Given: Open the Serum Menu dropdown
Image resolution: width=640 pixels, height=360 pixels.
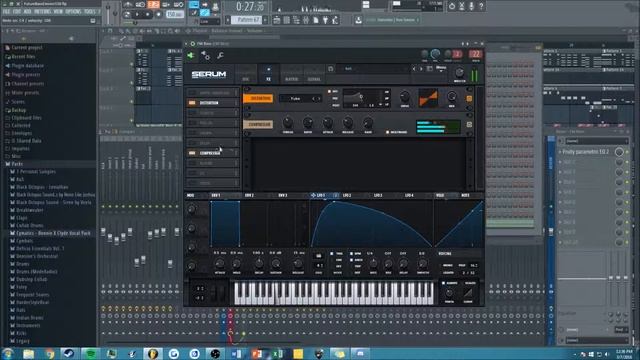Looking at the screenshot, I should pyautogui.click(x=441, y=68).
